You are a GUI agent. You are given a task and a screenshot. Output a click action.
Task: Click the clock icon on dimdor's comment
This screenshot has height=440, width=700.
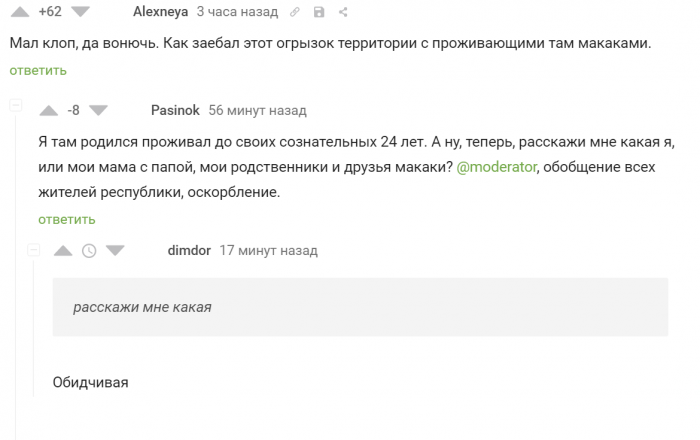tap(89, 251)
